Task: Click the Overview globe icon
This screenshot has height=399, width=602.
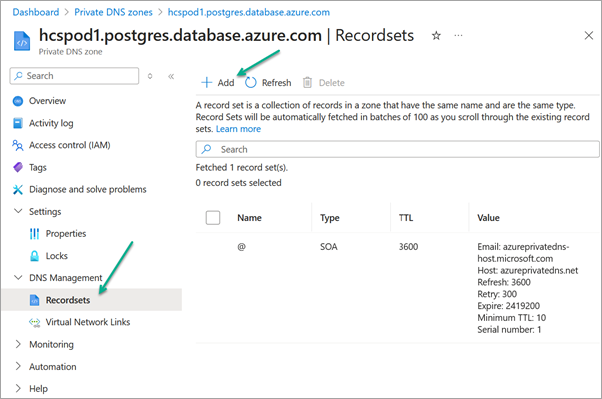Action: 18,101
